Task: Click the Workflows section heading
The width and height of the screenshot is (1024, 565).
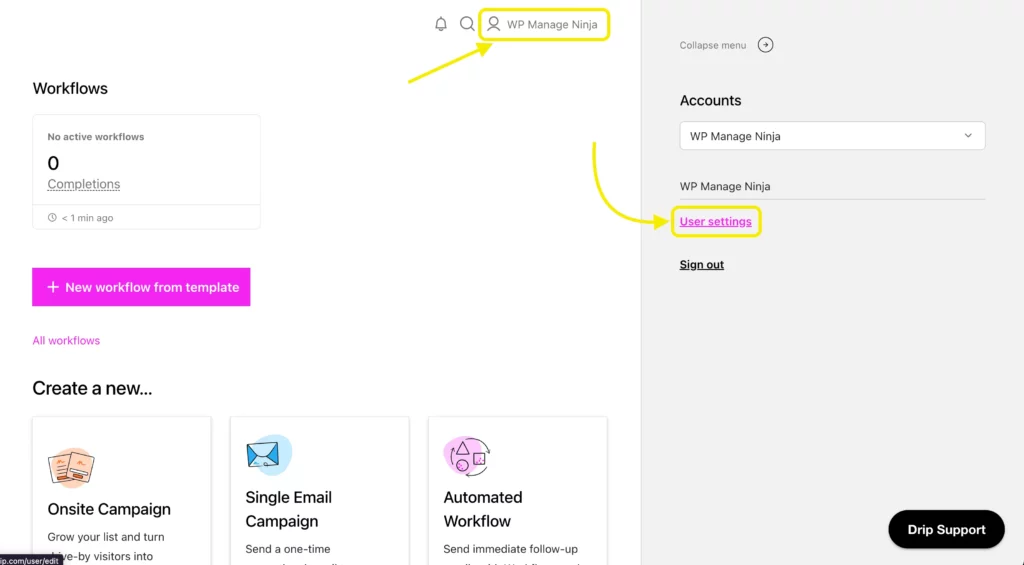Action: (x=70, y=88)
